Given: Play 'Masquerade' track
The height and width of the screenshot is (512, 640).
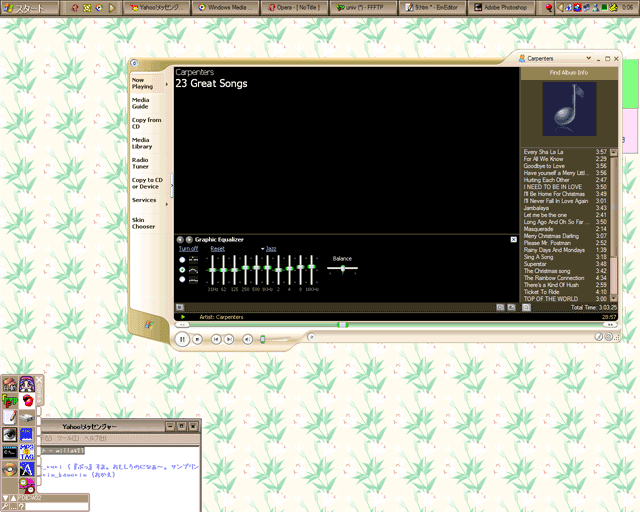Looking at the screenshot, I should (x=565, y=229).
